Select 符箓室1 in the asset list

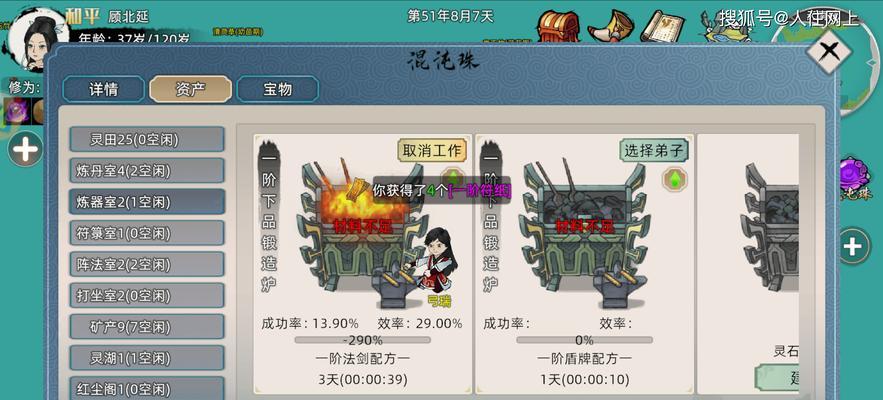pyautogui.click(x=147, y=233)
